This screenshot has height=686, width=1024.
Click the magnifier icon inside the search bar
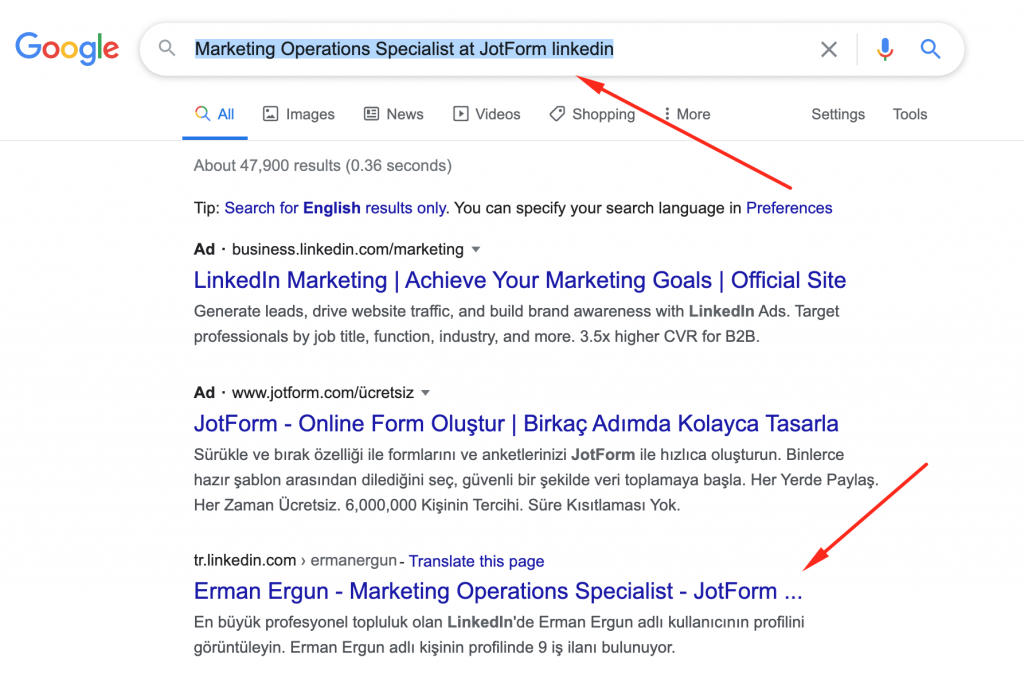(x=167, y=48)
